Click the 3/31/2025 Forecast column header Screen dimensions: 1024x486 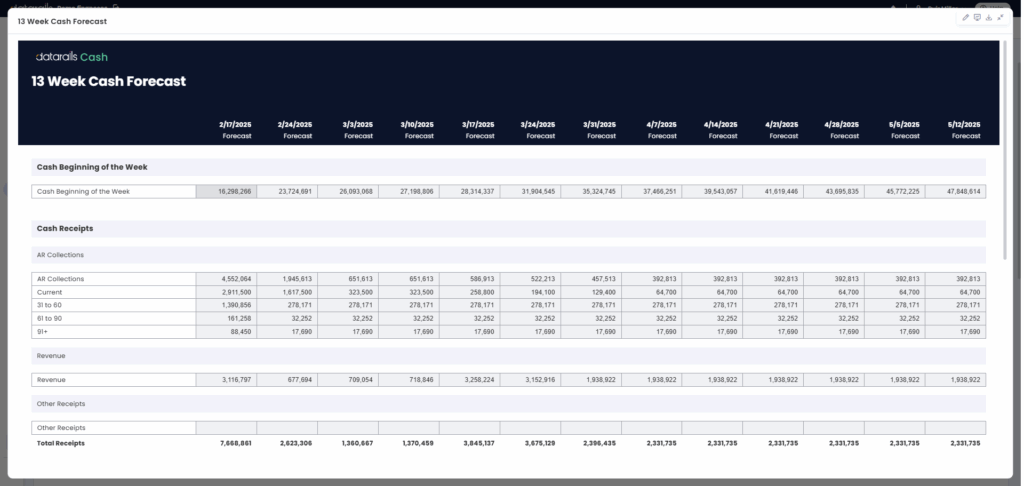point(601,129)
